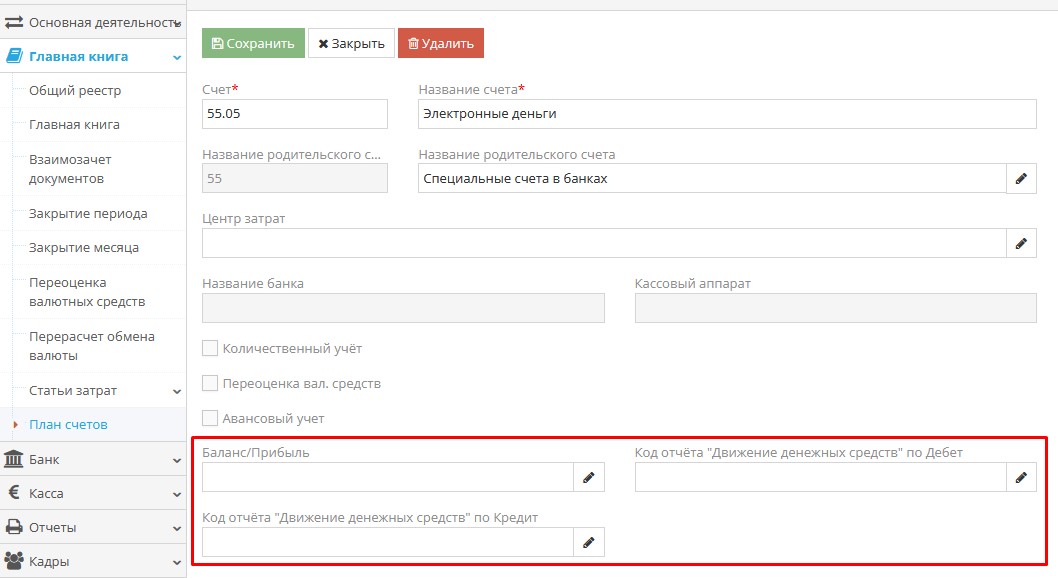Click the book icon next to Главная книга
Screen dimensions: 1058x578
[13, 56]
